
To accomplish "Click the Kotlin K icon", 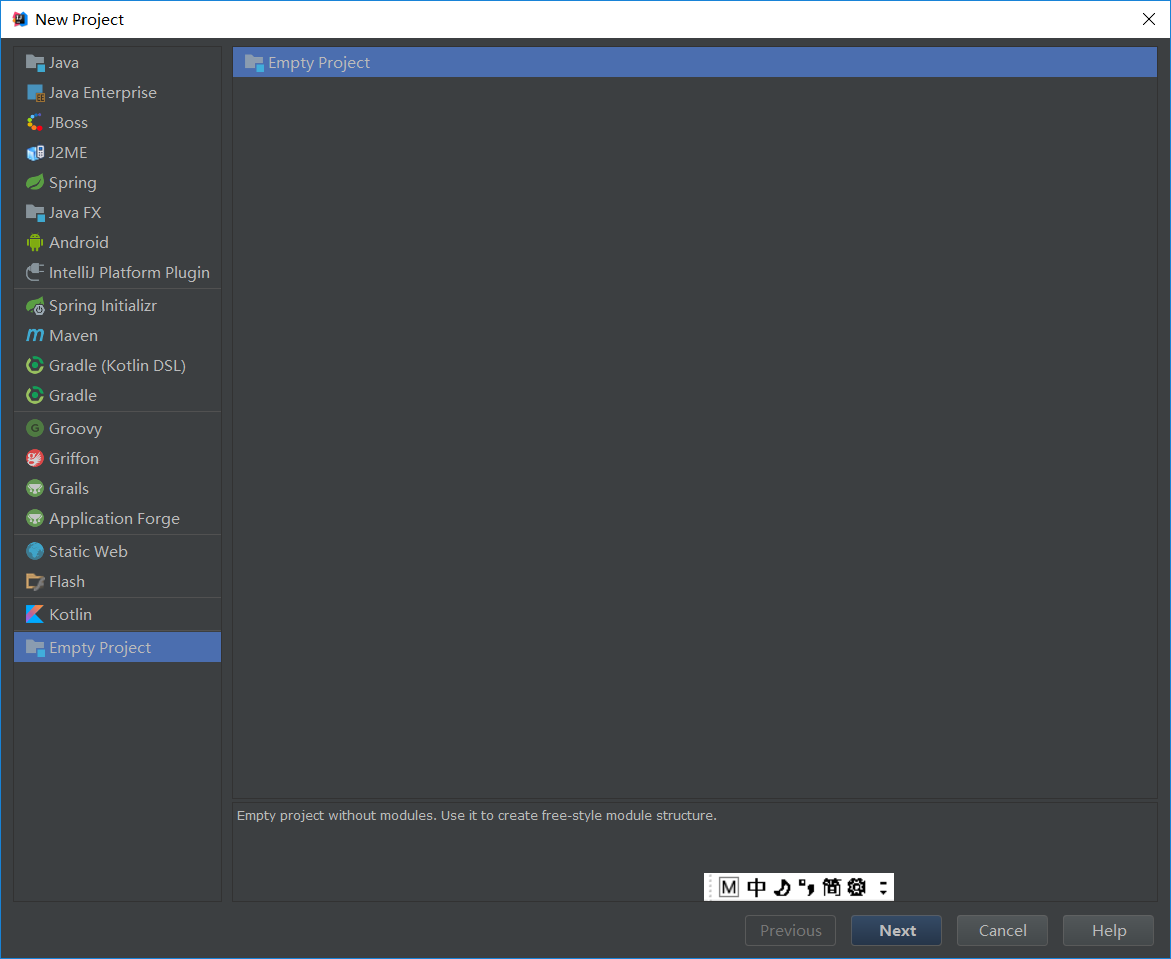I will point(34,614).
